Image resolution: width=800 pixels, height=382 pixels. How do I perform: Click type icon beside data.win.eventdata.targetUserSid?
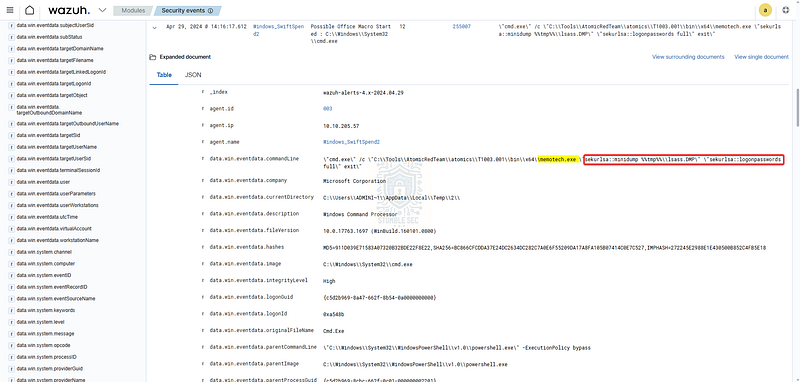[12, 159]
